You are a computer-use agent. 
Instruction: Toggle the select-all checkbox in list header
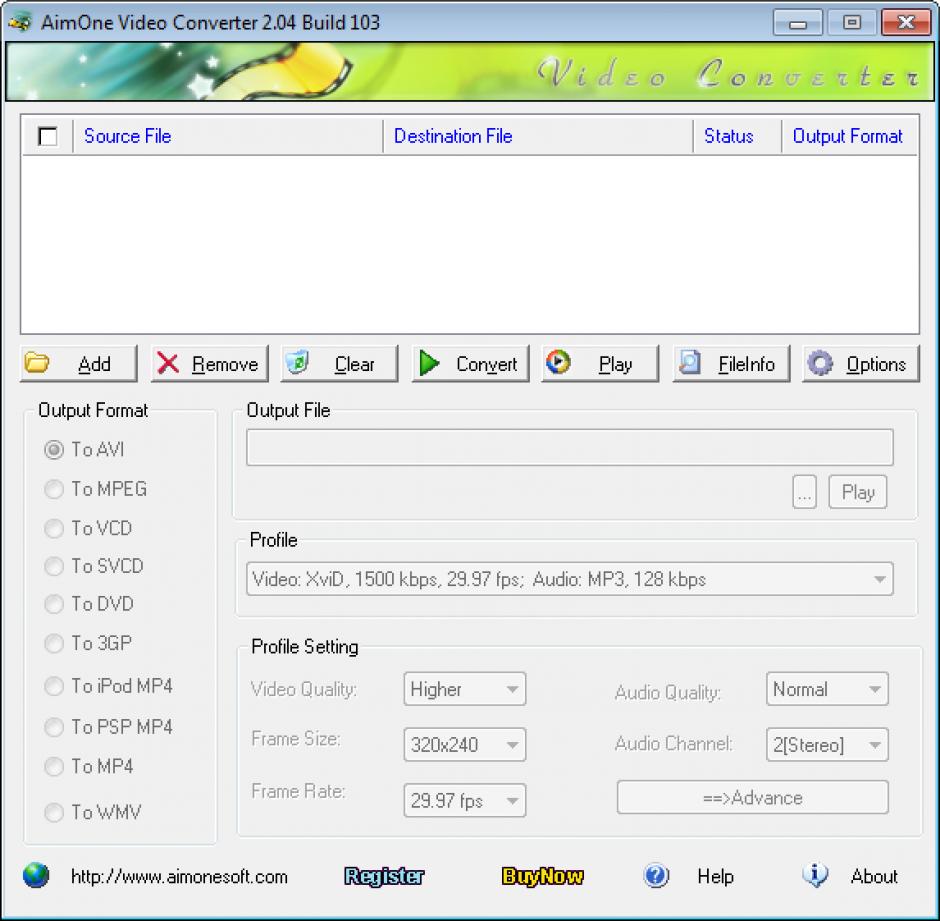click(x=47, y=136)
